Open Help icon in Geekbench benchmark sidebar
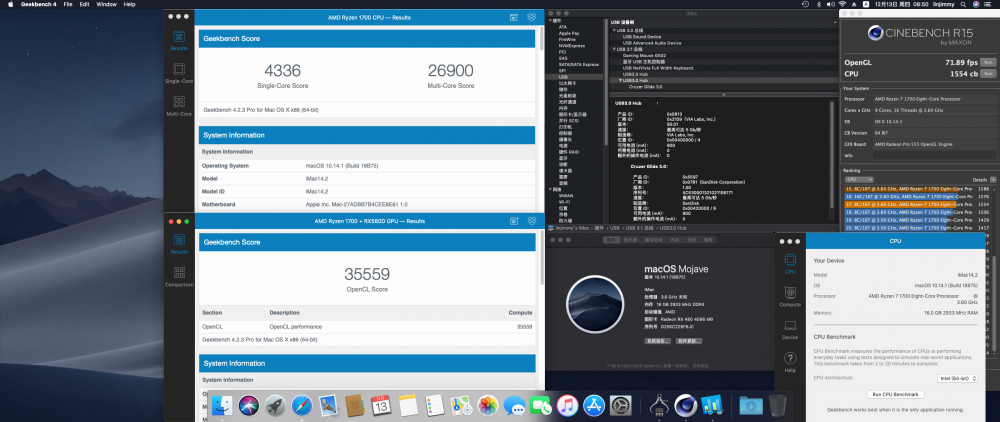Image resolution: width=1000 pixels, height=422 pixels. 790,361
